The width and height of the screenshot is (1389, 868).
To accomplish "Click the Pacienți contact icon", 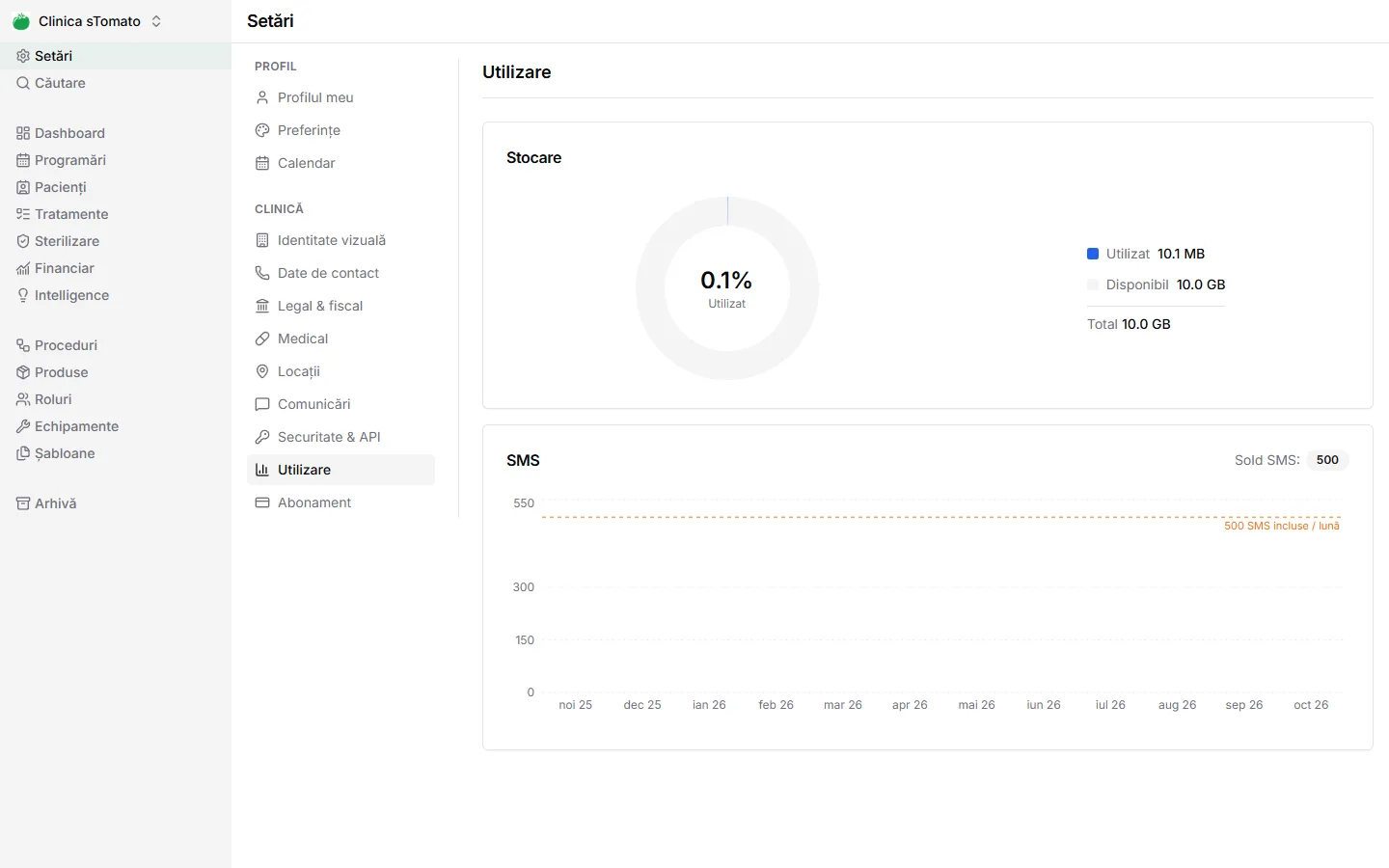I will 23,187.
